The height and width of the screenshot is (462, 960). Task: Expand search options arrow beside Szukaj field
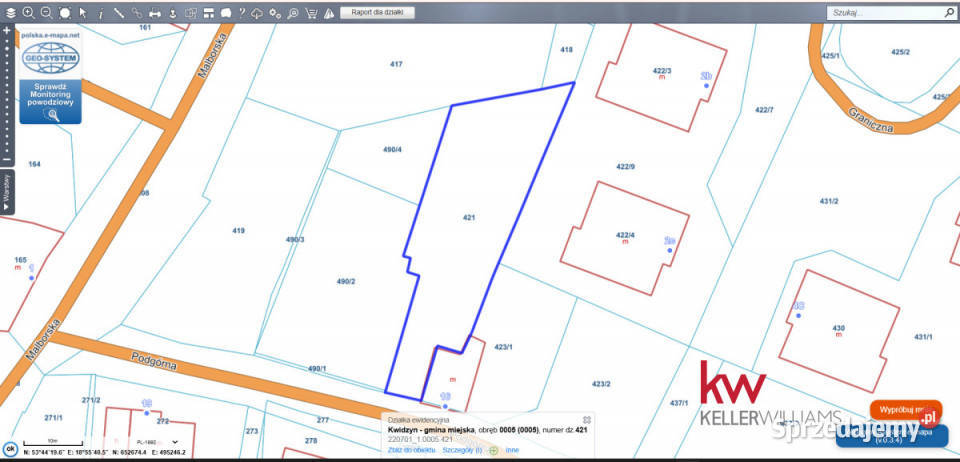click(x=950, y=13)
